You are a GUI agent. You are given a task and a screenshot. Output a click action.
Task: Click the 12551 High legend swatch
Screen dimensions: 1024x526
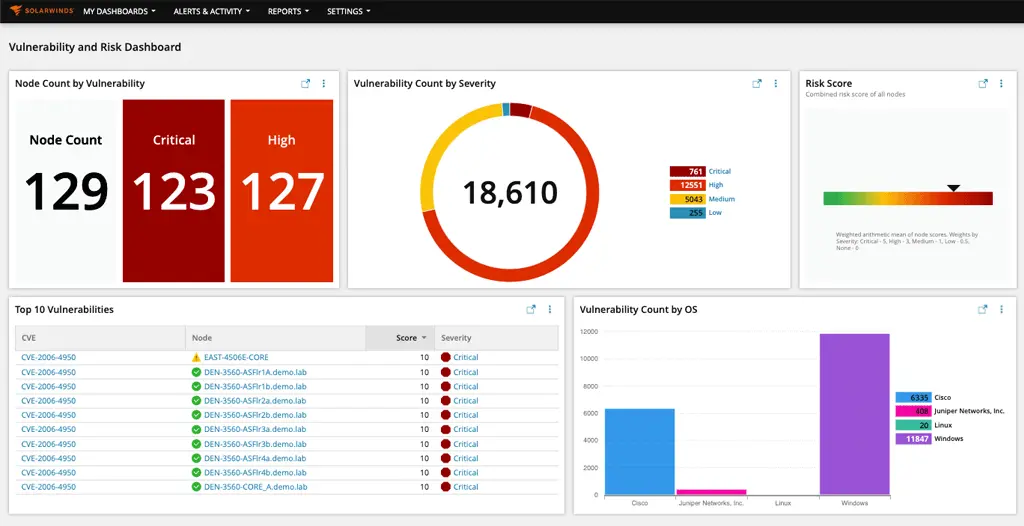tap(688, 185)
